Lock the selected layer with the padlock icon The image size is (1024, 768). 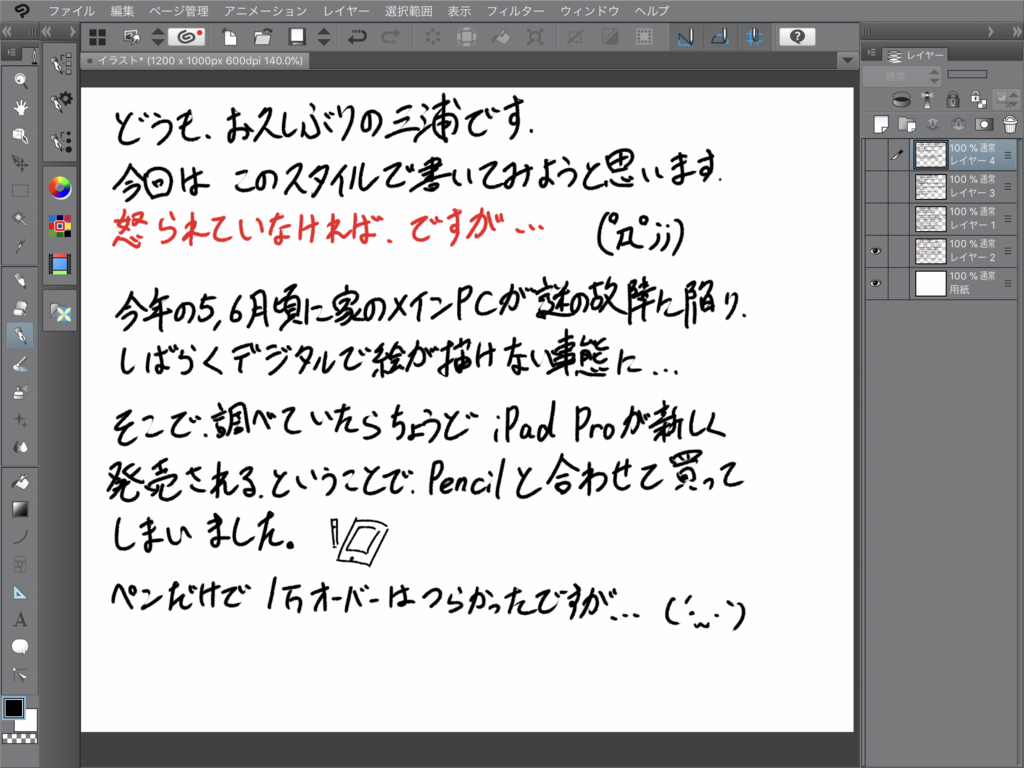click(954, 99)
